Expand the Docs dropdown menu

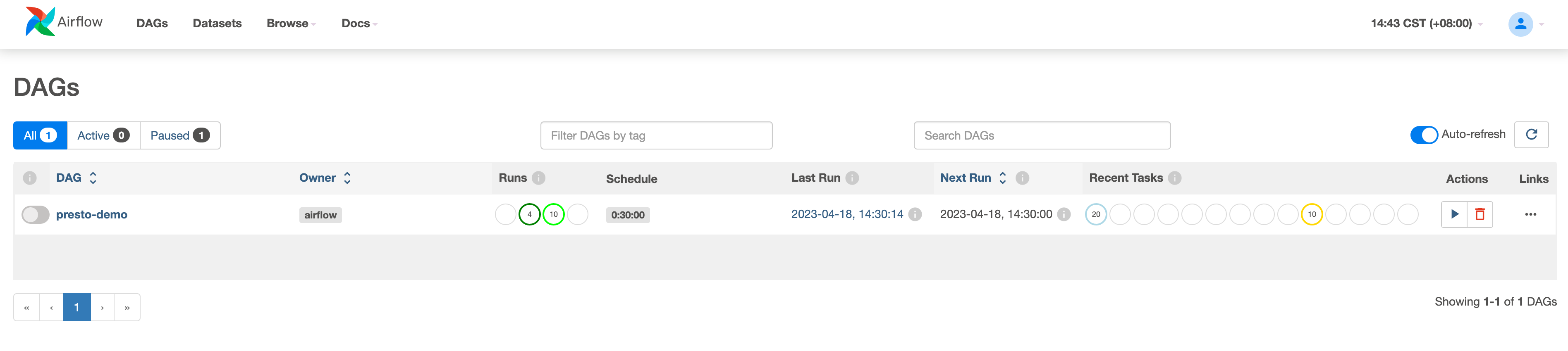pyautogui.click(x=359, y=23)
